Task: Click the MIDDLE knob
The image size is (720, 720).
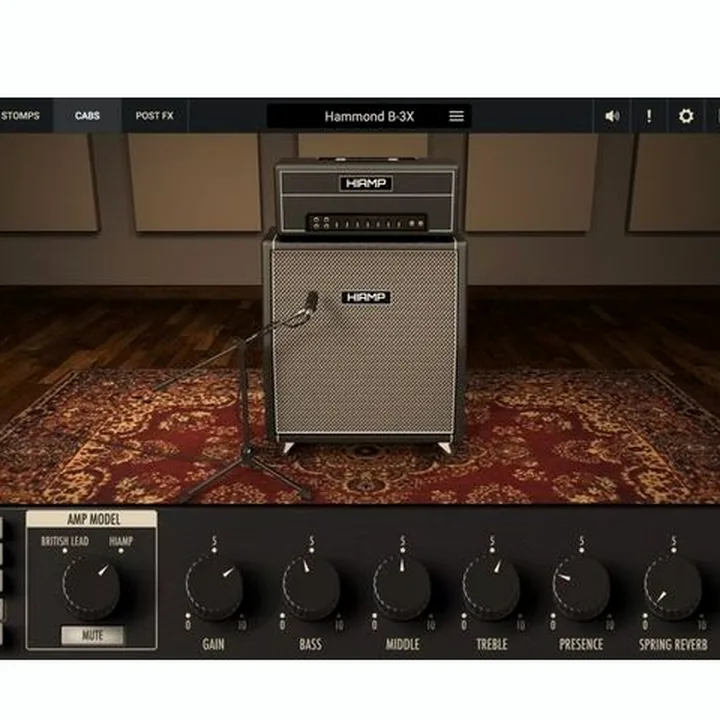Action: pyautogui.click(x=402, y=587)
